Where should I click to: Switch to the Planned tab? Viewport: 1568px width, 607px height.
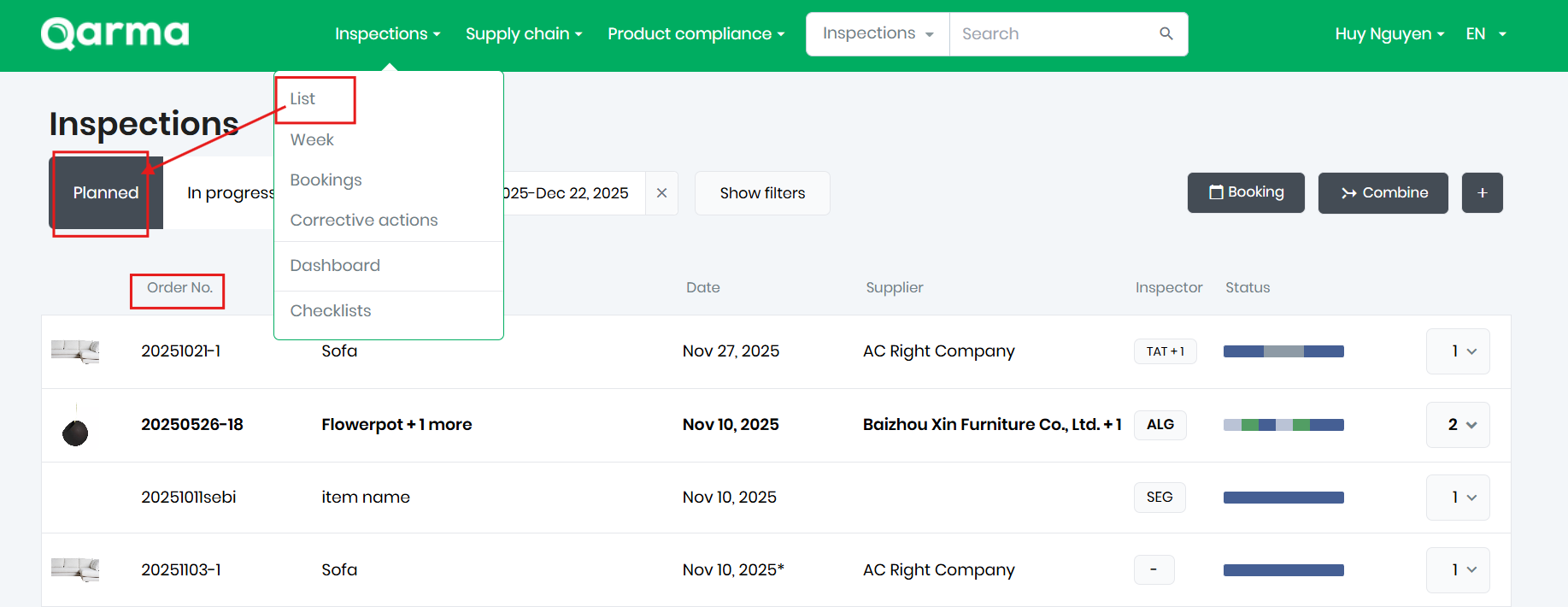106,193
